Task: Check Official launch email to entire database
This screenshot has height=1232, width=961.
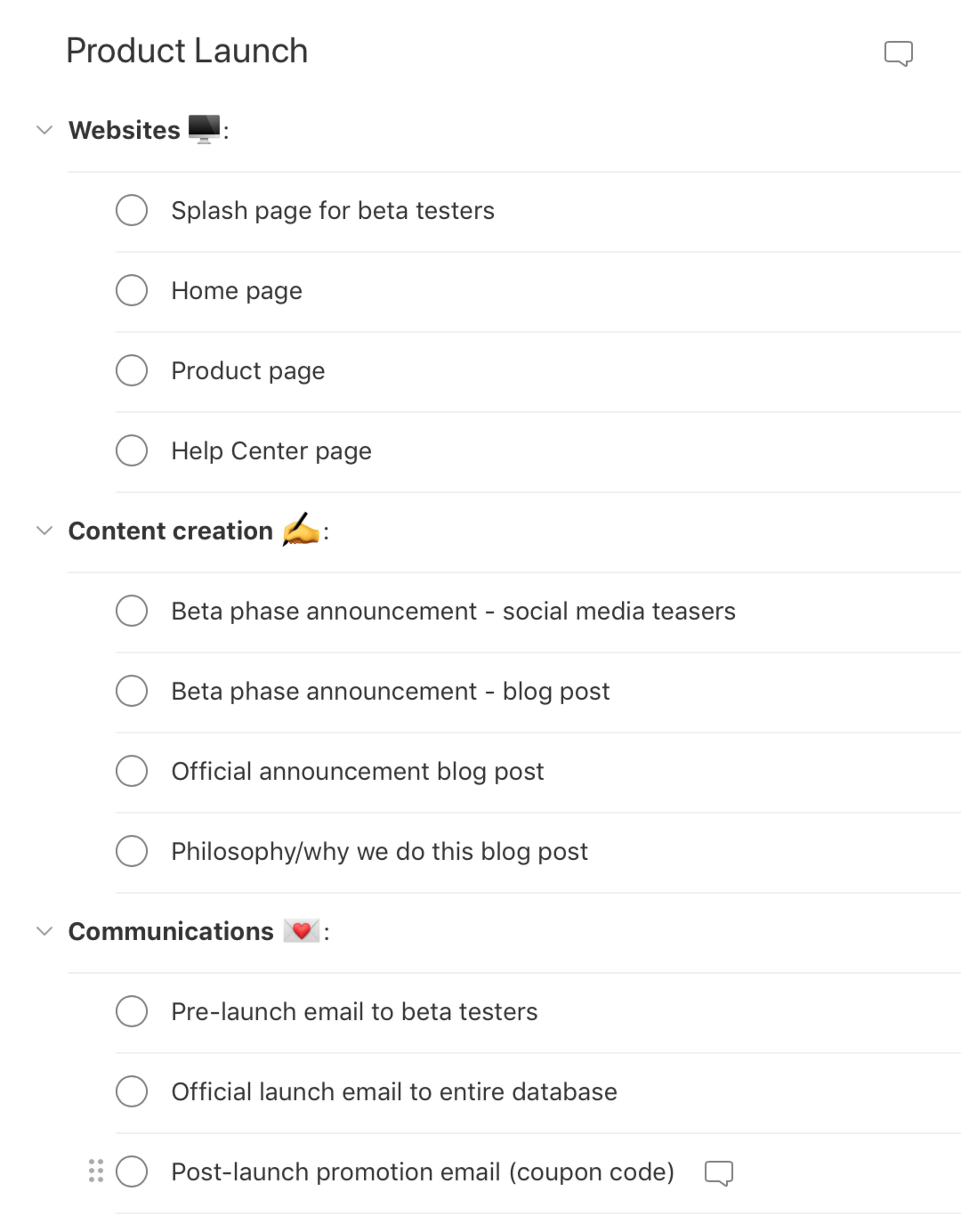Action: coord(131,1092)
